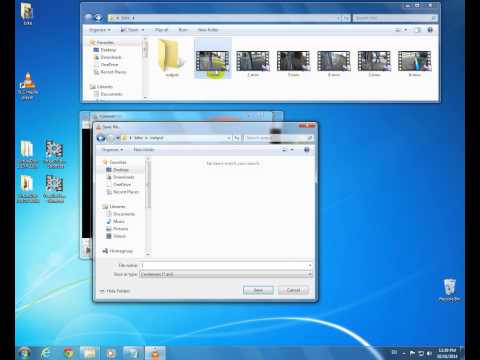
Task: Select Recent Places in the Save dialog sidebar
Action: [x=125, y=192]
